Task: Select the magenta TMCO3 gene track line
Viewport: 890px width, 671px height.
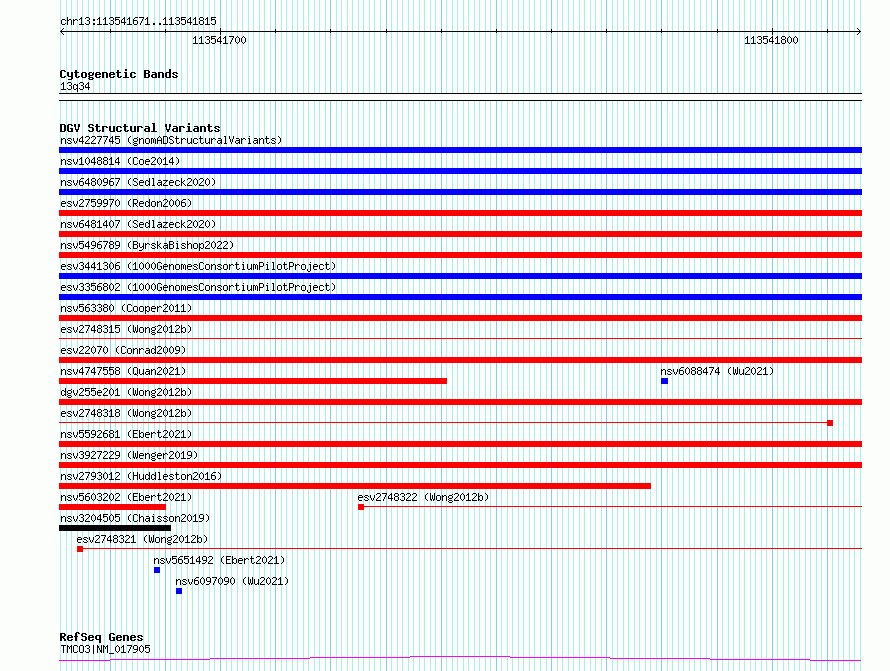Action: tap(460, 659)
